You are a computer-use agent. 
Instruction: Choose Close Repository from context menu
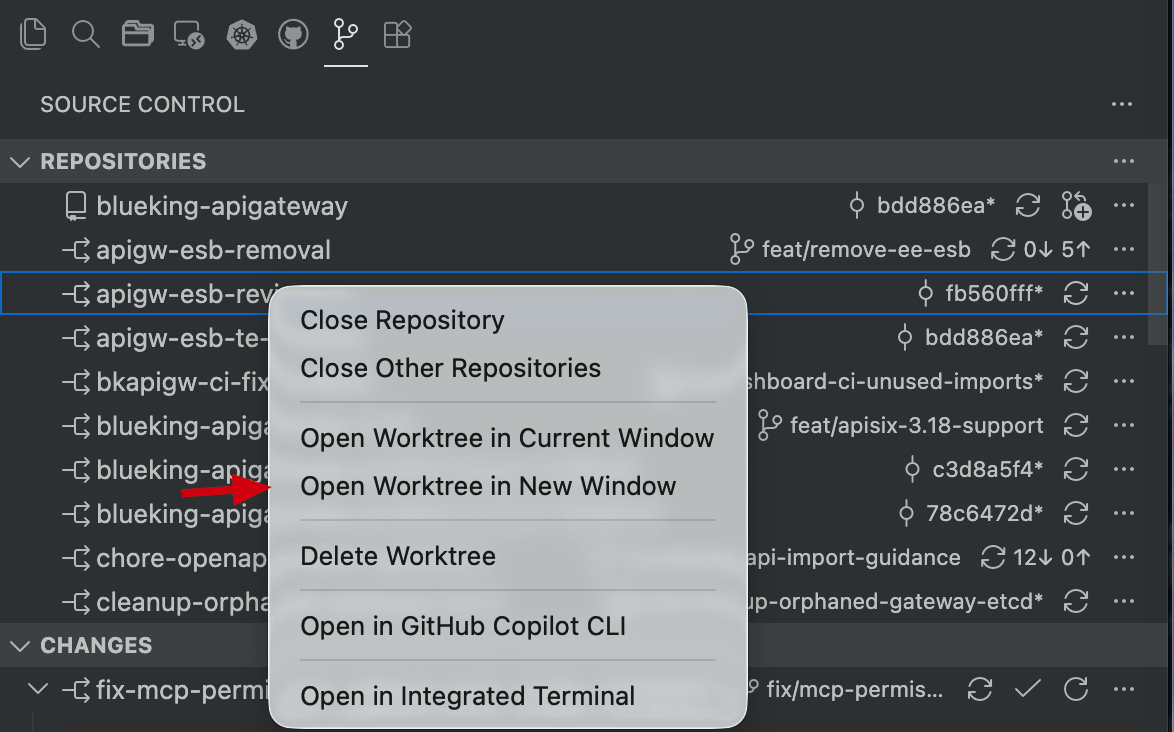coord(508,320)
